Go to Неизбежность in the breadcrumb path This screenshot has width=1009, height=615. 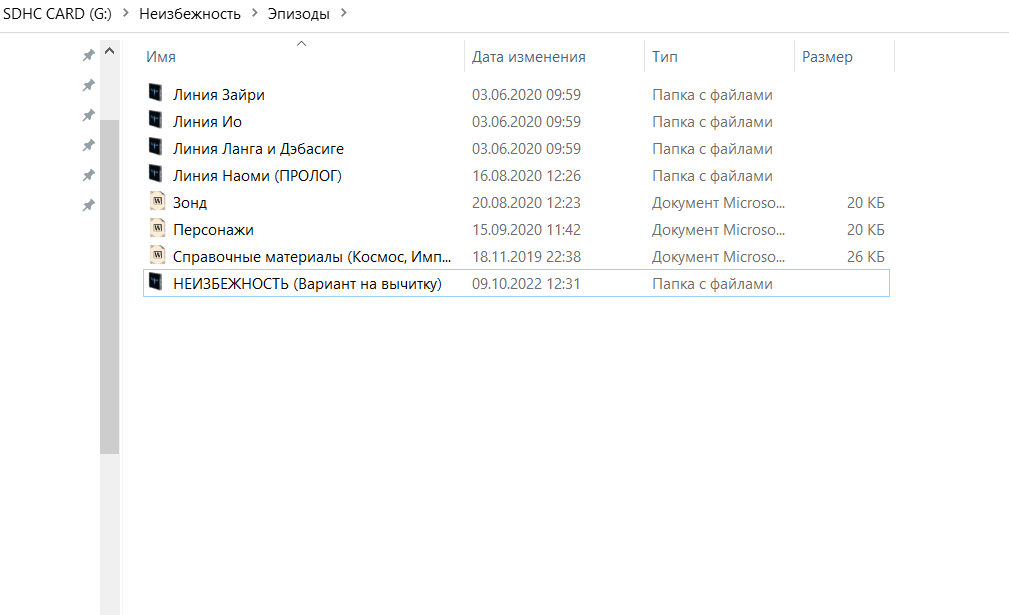coord(190,14)
